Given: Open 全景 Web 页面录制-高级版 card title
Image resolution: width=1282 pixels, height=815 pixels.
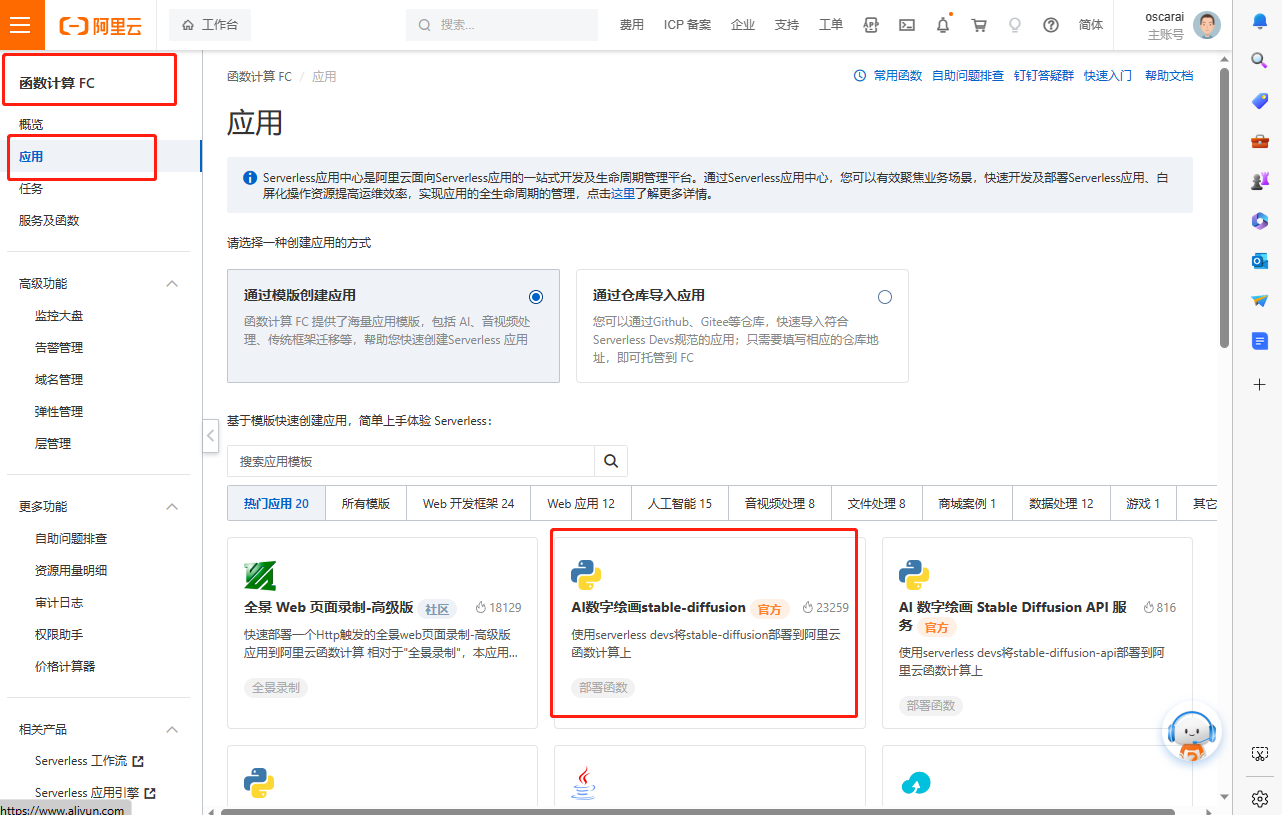Looking at the screenshot, I should click(x=329, y=607).
